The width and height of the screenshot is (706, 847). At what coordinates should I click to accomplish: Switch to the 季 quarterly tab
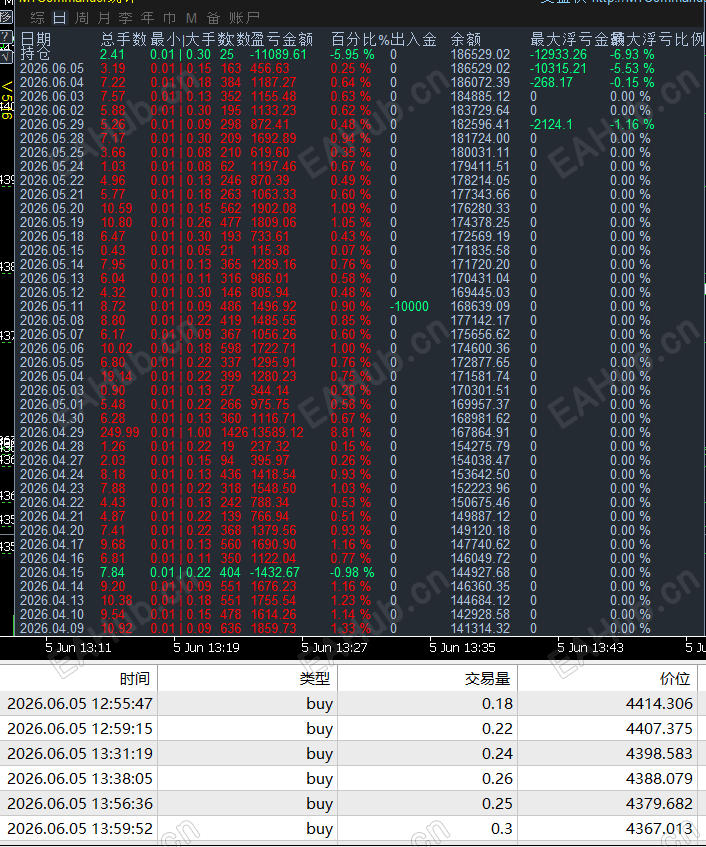click(125, 18)
